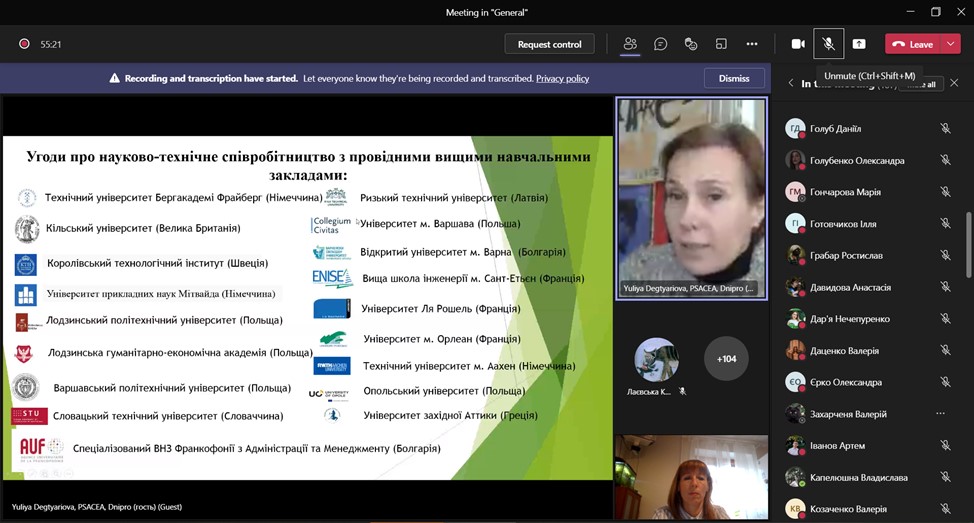Open more options for Захарченя Валерій
Viewport: 974px width, 523px height.
coord(940,414)
